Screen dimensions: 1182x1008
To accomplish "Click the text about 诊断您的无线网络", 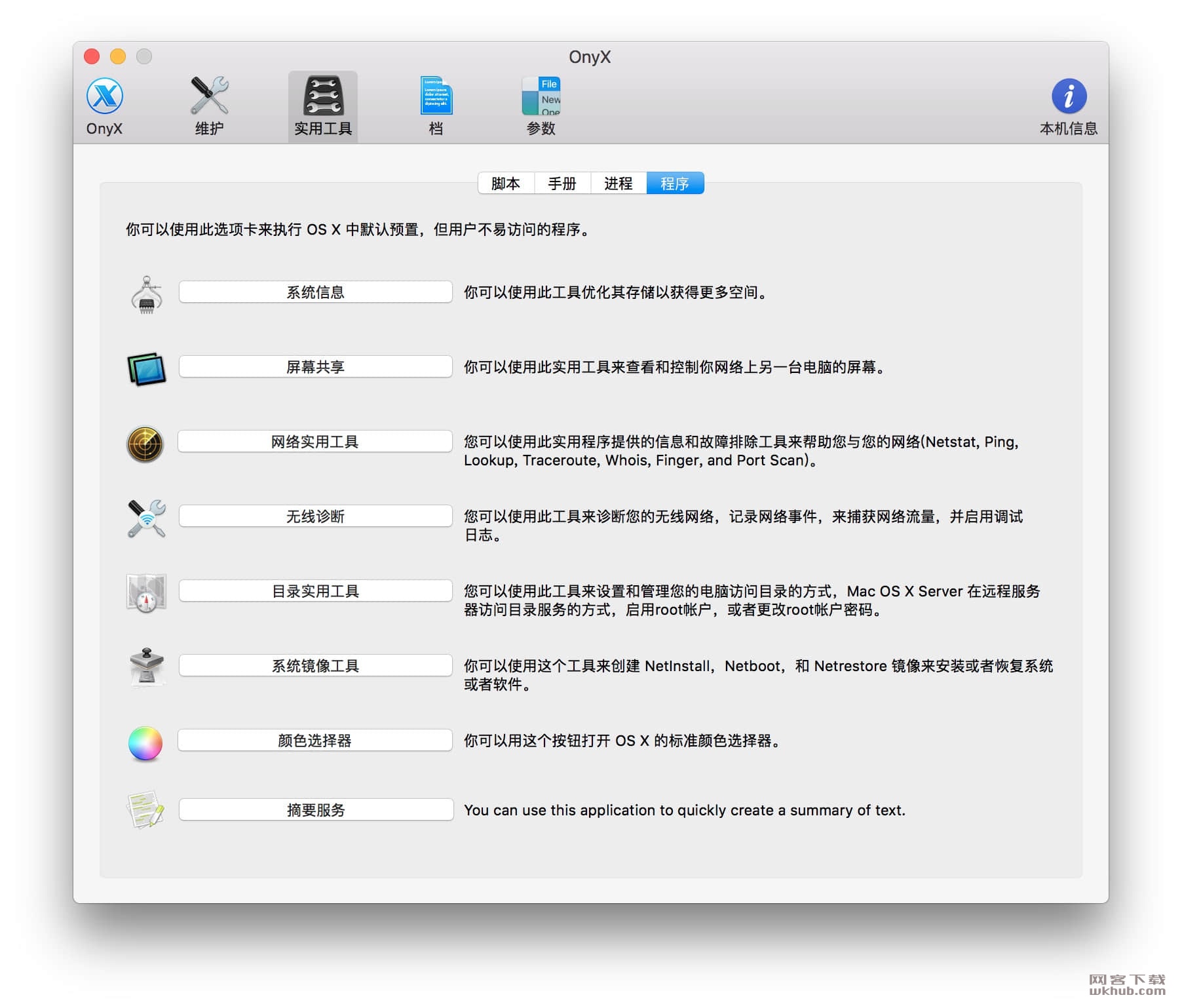I will pyautogui.click(x=743, y=526).
